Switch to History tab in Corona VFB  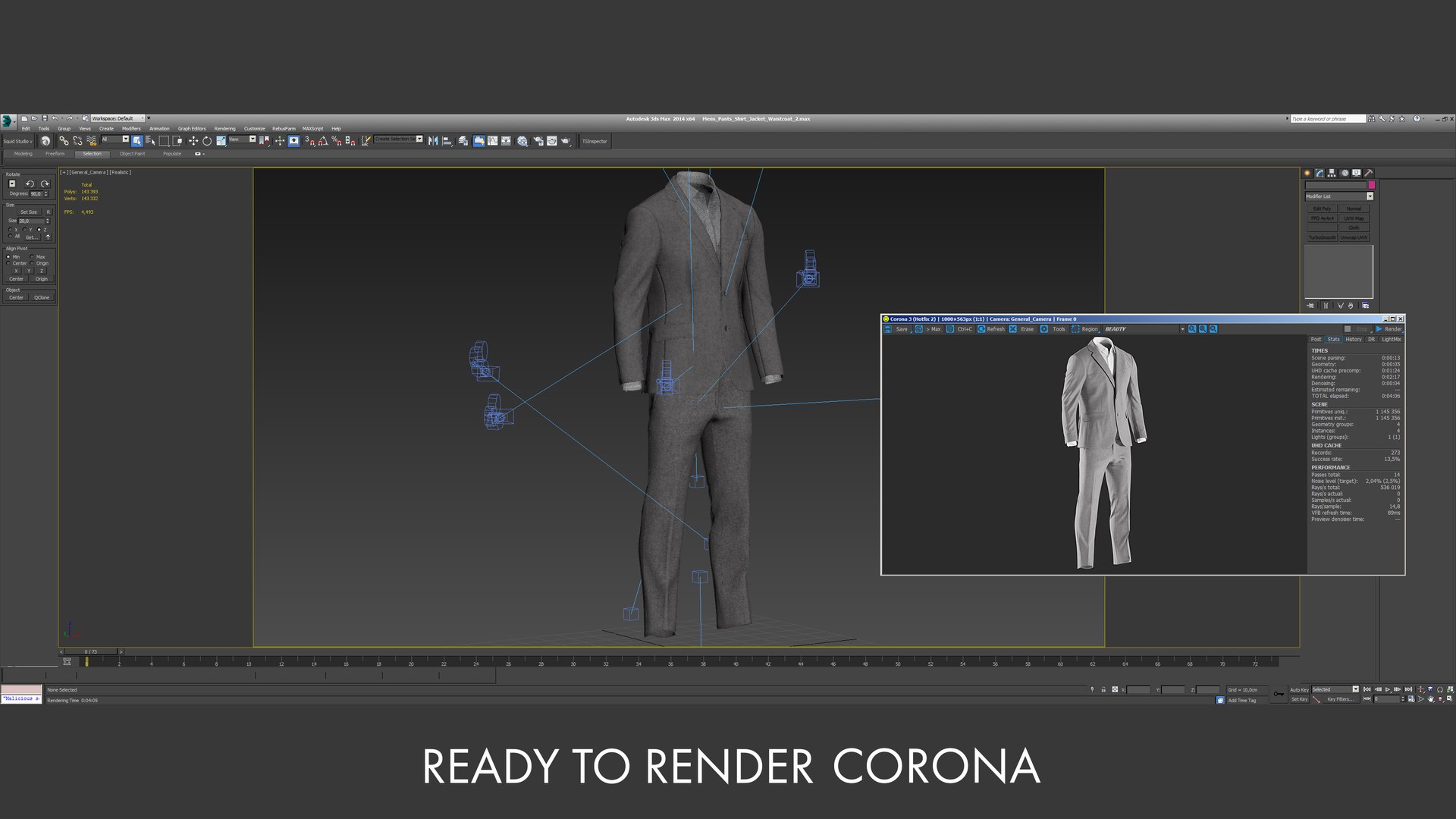pyautogui.click(x=1354, y=339)
